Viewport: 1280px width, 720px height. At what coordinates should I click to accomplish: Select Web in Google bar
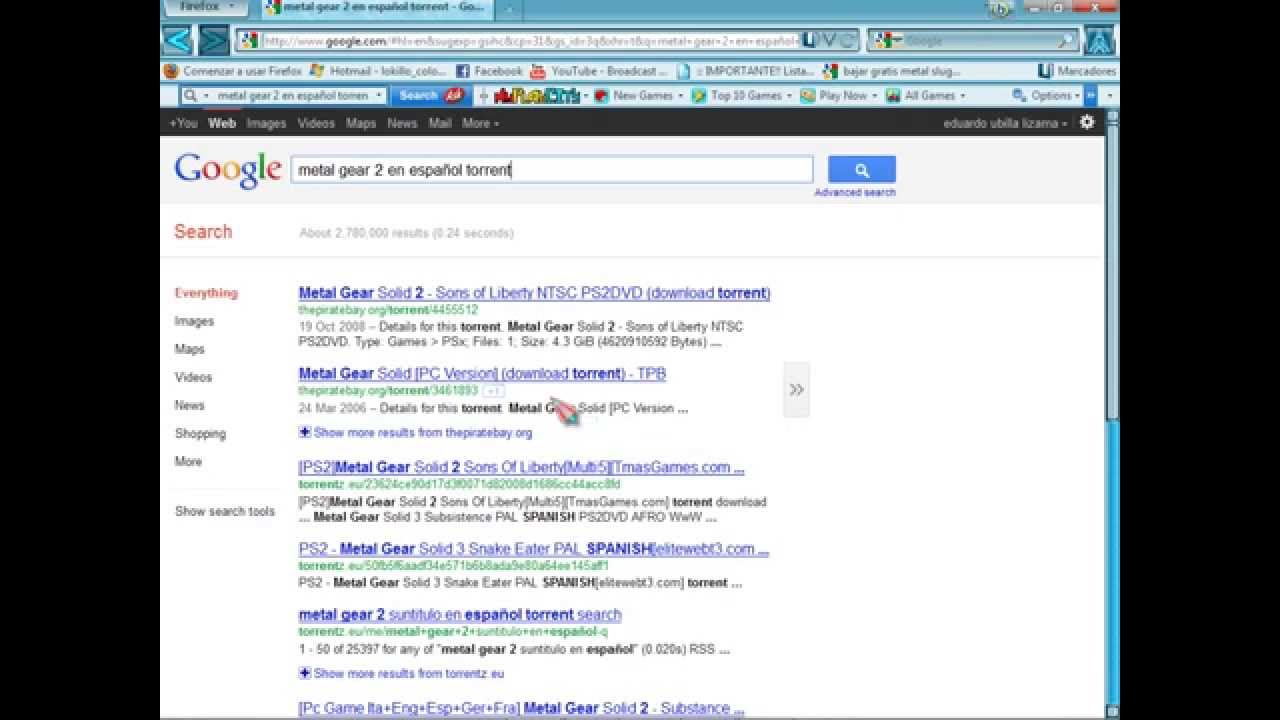click(222, 123)
